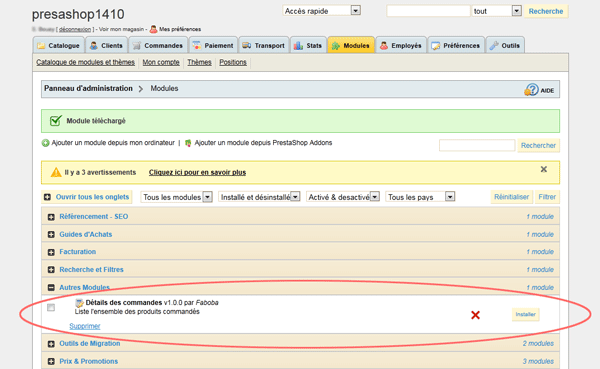Screen dimensions: 600x369
Task: Click the top search input field
Action: pyautogui.click(x=428, y=11)
